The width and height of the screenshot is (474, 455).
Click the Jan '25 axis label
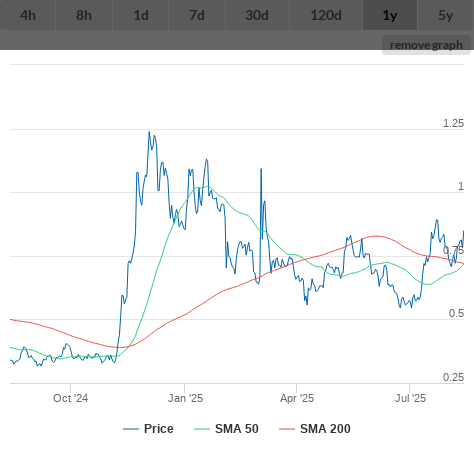click(185, 398)
